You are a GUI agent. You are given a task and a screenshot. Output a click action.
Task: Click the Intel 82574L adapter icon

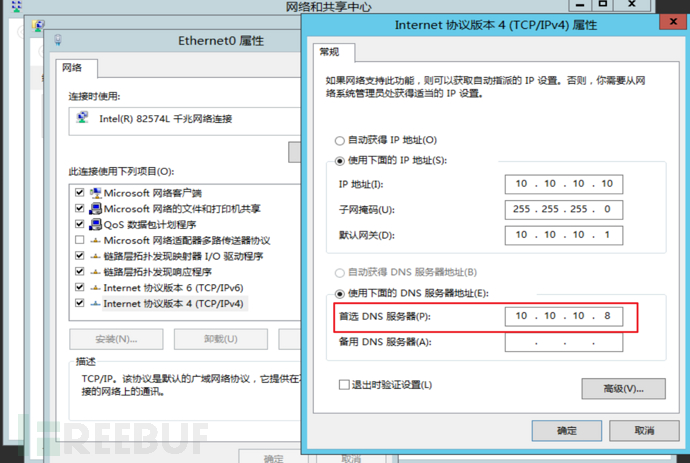coord(83,118)
